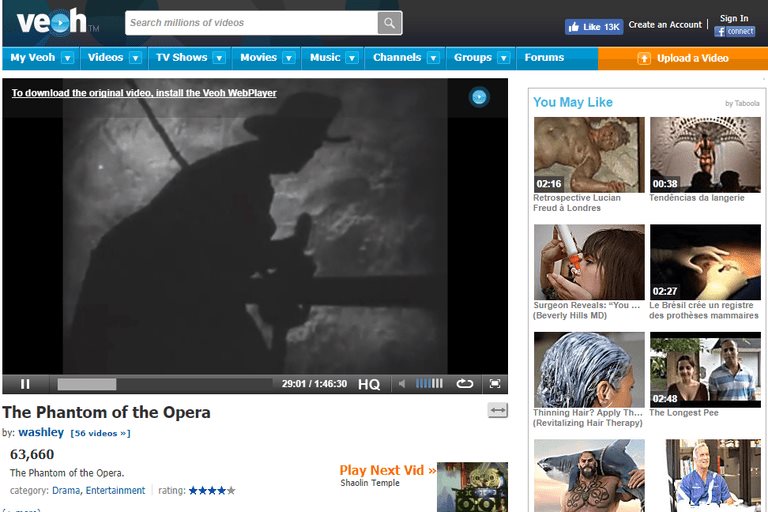Screen dimensions: 768x512
Task: Expand the TV Shows dropdown arrow
Action: [x=219, y=59]
